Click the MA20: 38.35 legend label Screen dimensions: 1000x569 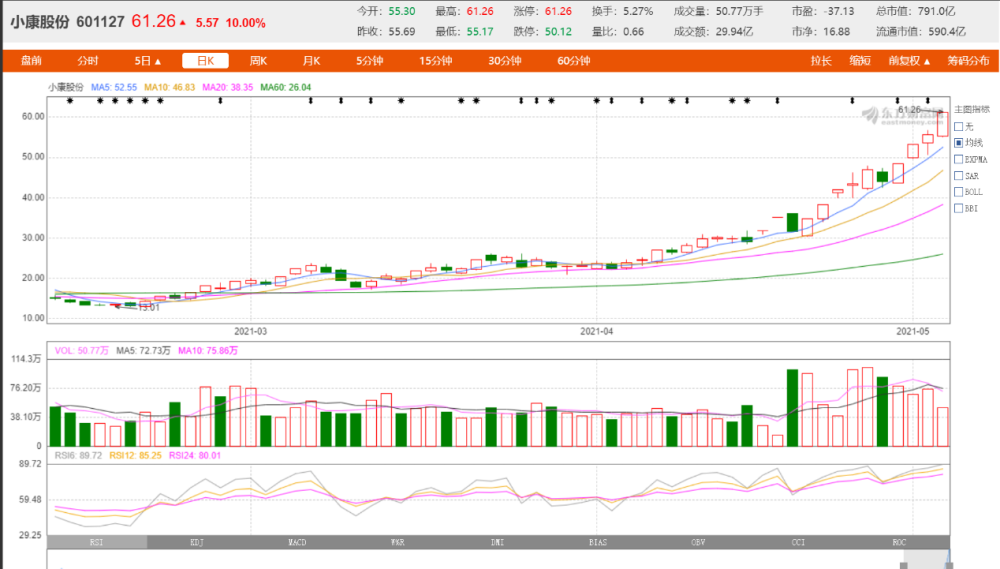coord(228,87)
